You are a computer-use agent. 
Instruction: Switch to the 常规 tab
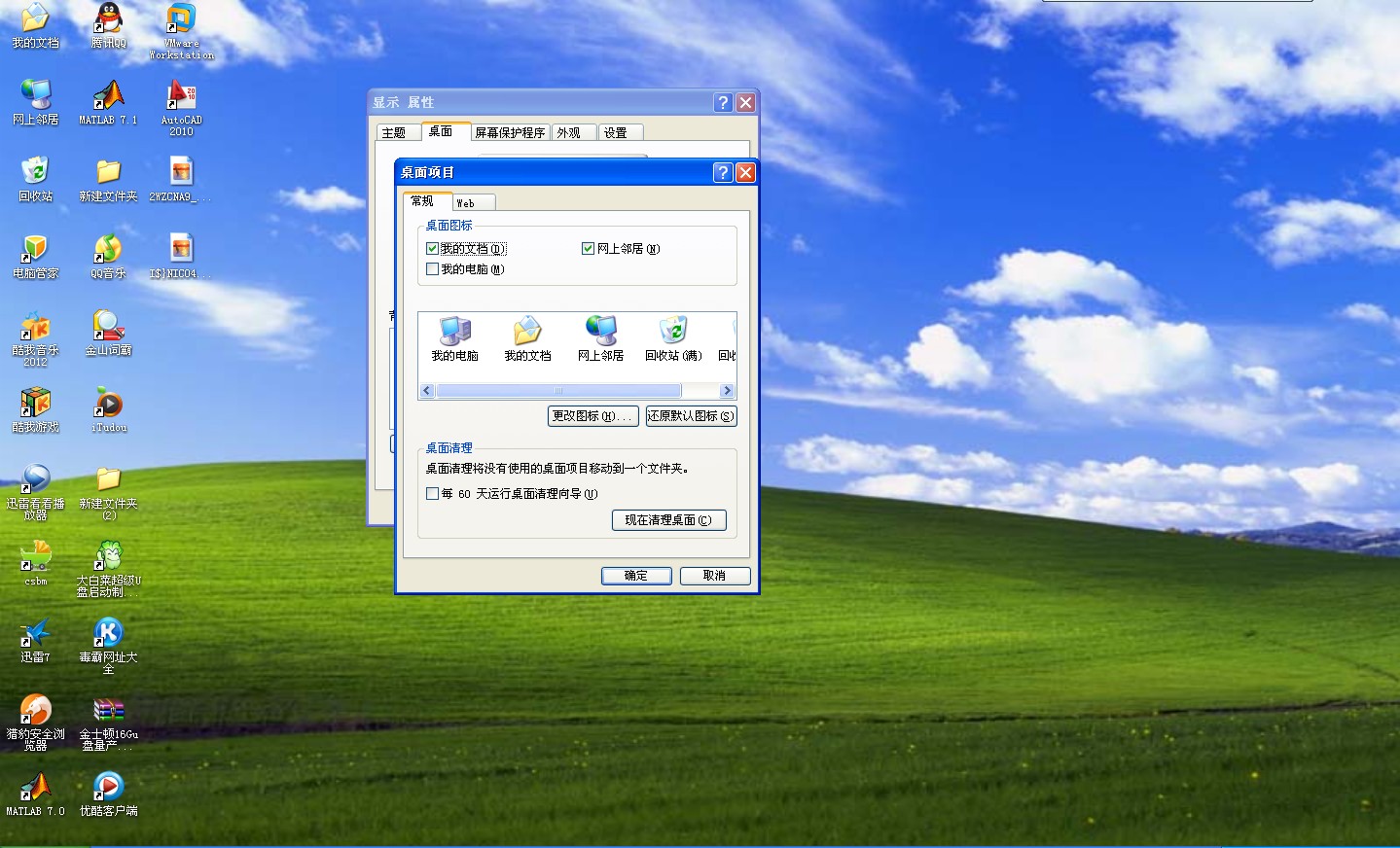pyautogui.click(x=427, y=201)
